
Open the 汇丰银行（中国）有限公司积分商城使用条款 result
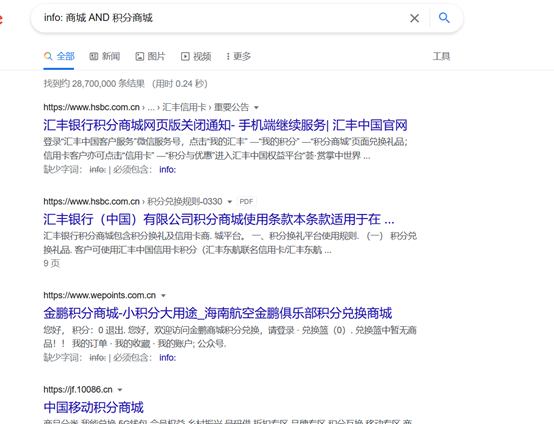(x=219, y=219)
